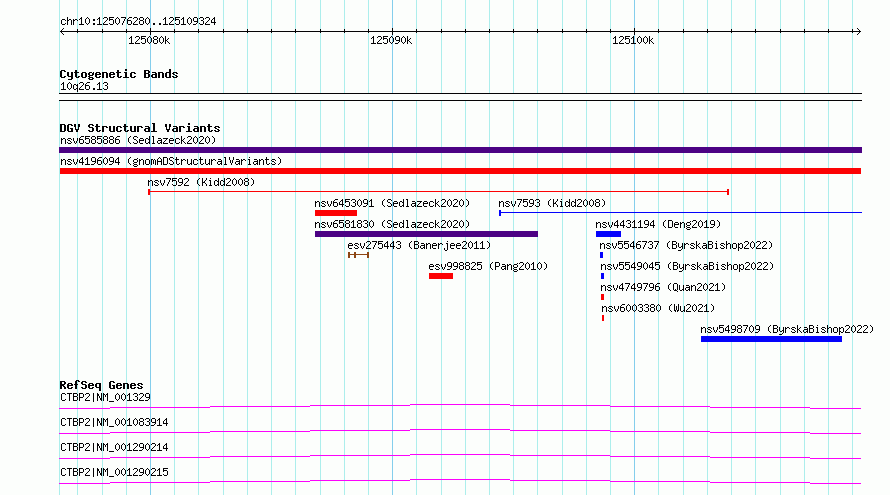This screenshot has width=890, height=495.
Task: Click the nsv4749796 (Quan2021) label
Action: click(x=664, y=287)
